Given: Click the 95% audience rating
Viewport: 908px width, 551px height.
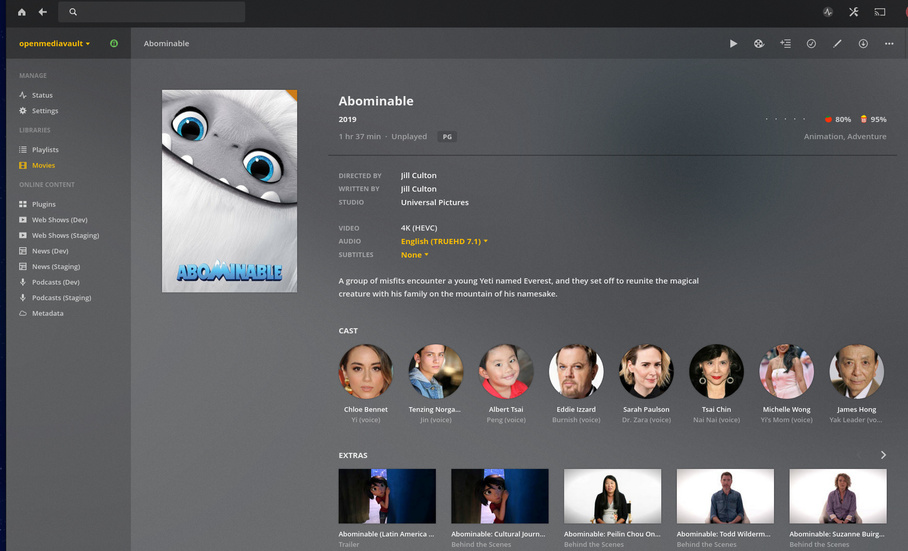Looking at the screenshot, I should click(x=873, y=119).
